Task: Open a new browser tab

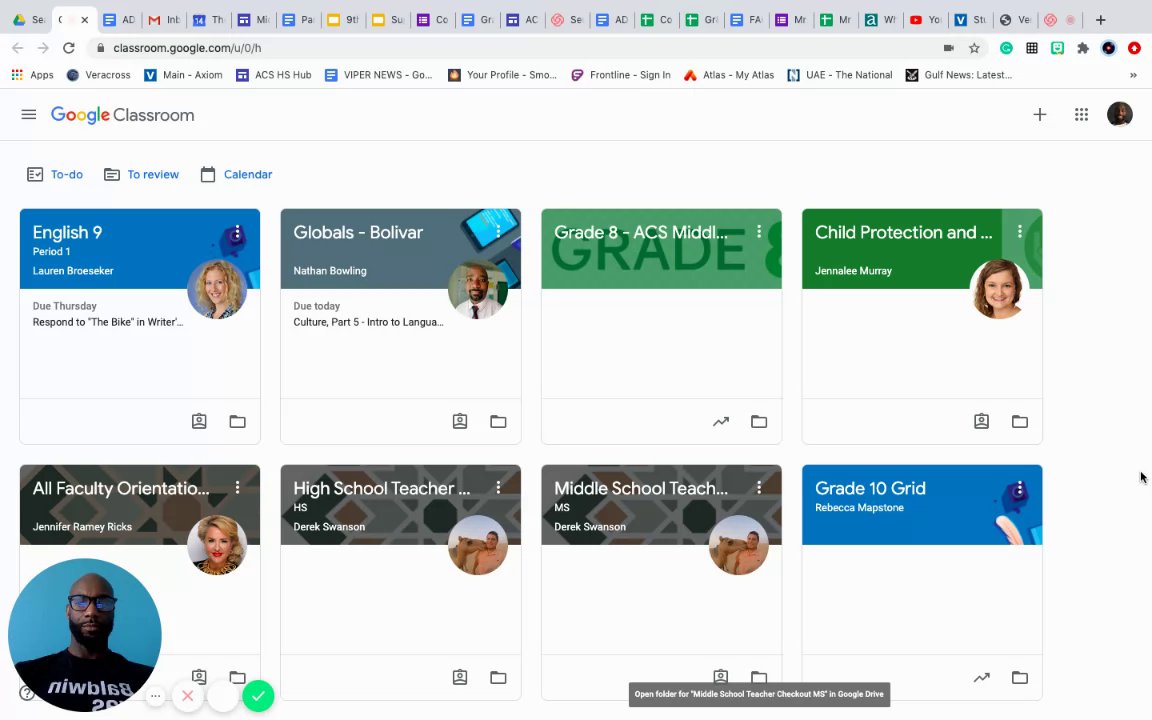Action: 1101,20
